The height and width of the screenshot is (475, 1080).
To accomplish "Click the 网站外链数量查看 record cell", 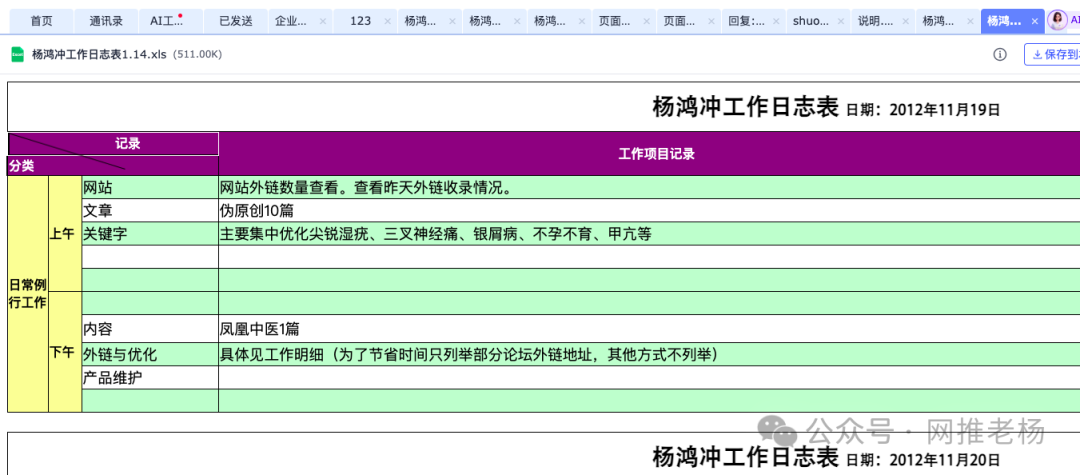I will coord(650,187).
